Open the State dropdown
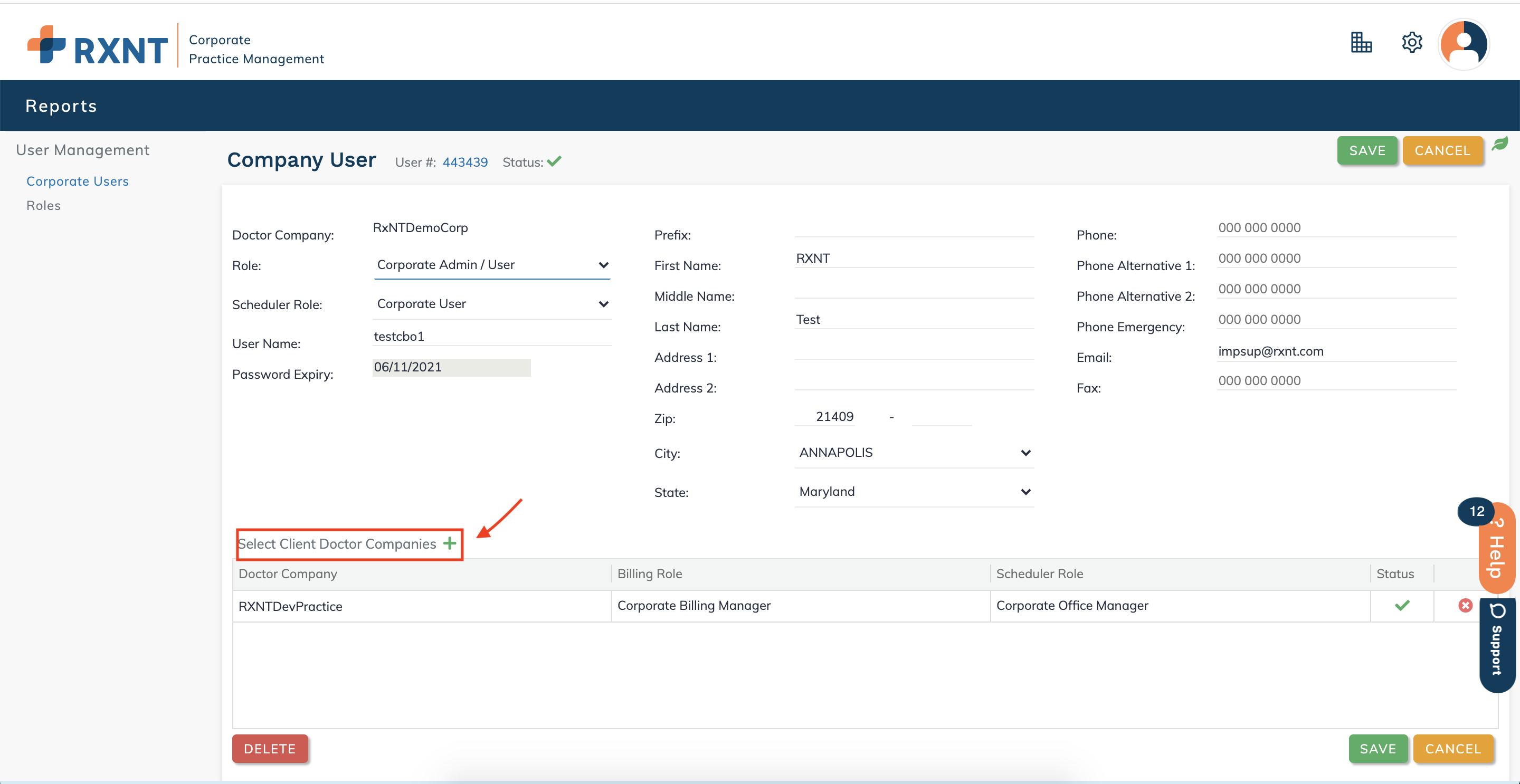This screenshot has height=784, width=1520. click(914, 491)
